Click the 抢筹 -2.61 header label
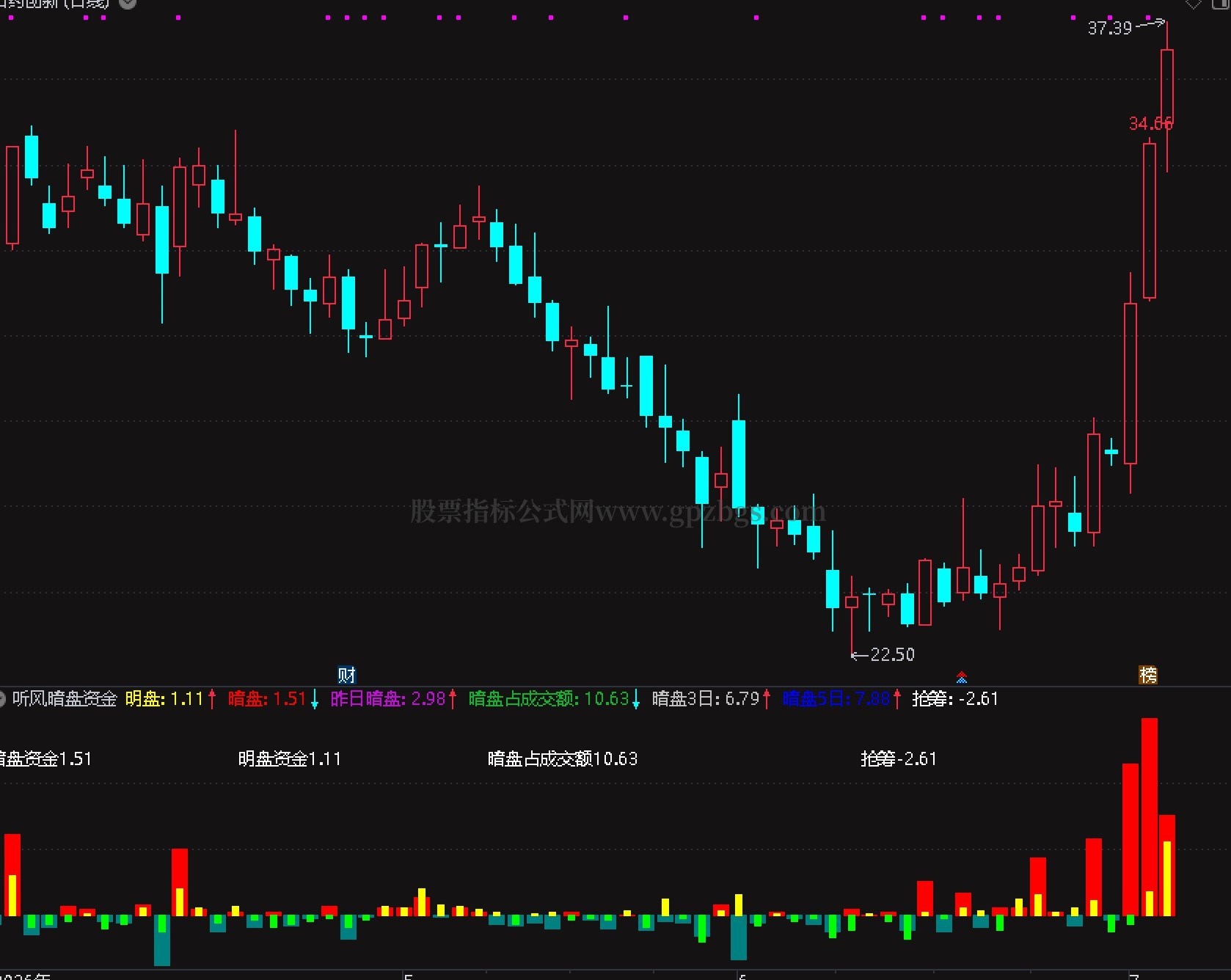Viewport: 1231px width, 980px height. coord(955,699)
